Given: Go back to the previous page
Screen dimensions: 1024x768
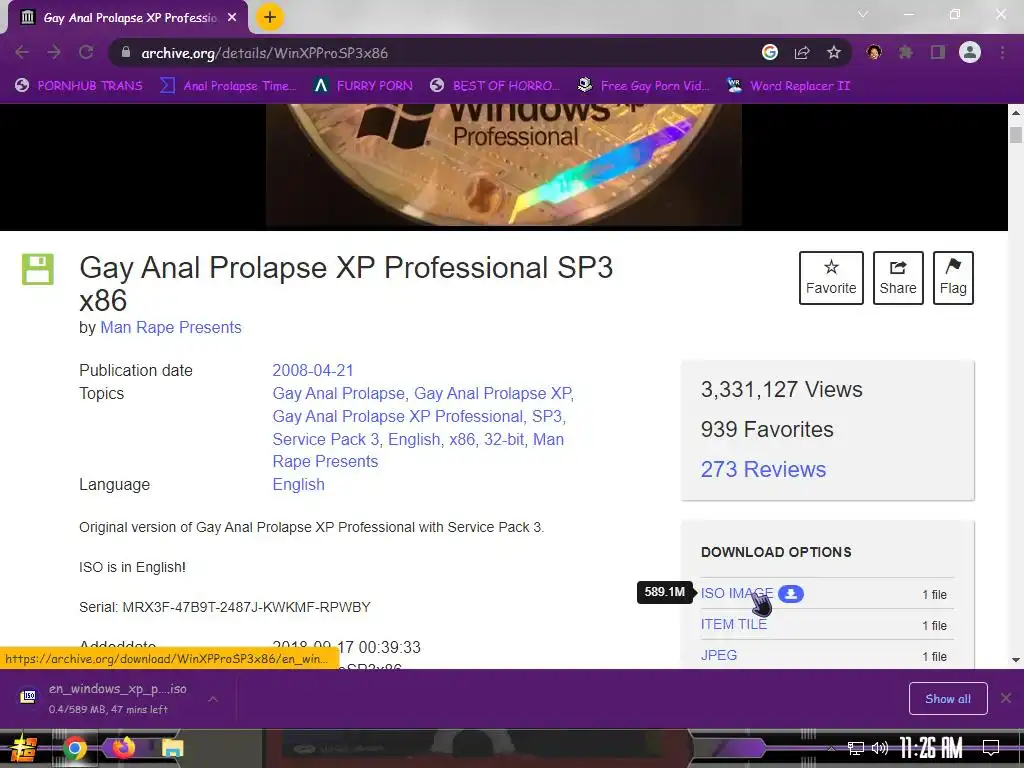Looking at the screenshot, I should (x=22, y=53).
